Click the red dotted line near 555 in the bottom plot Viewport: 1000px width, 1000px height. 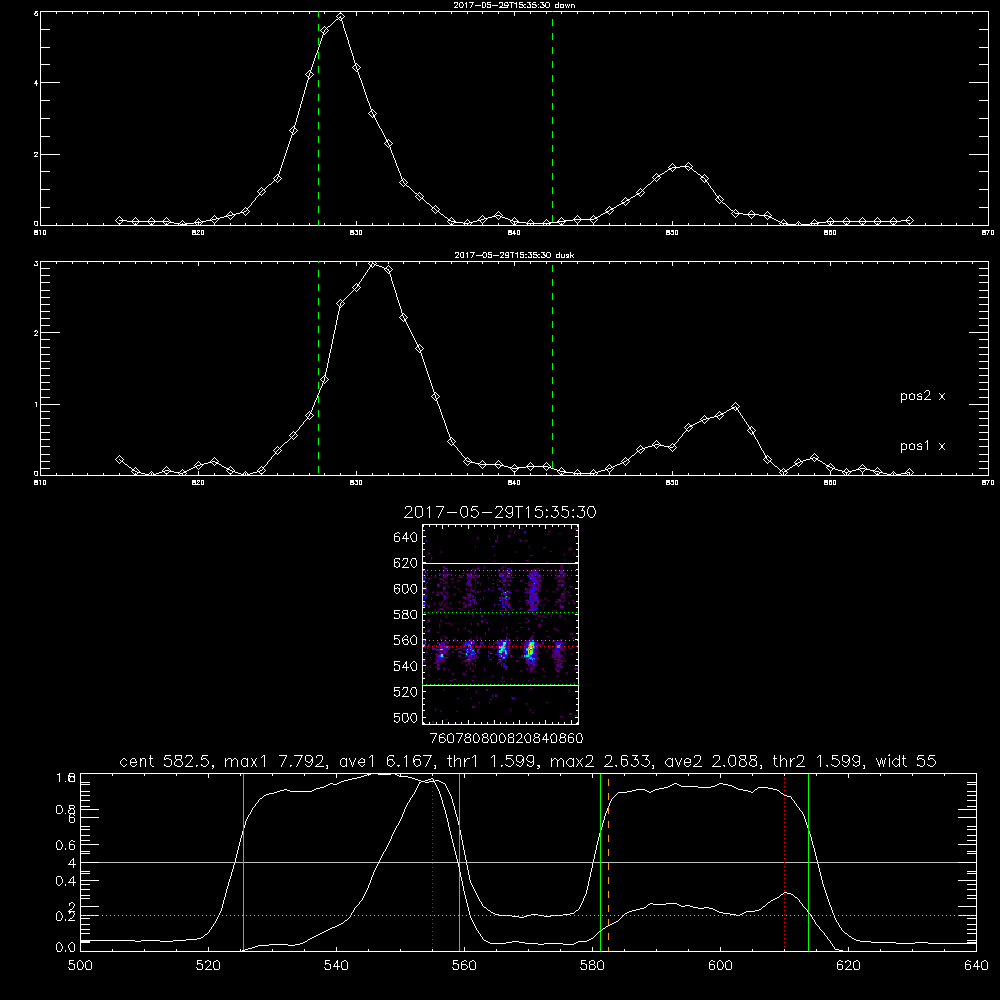pos(432,862)
